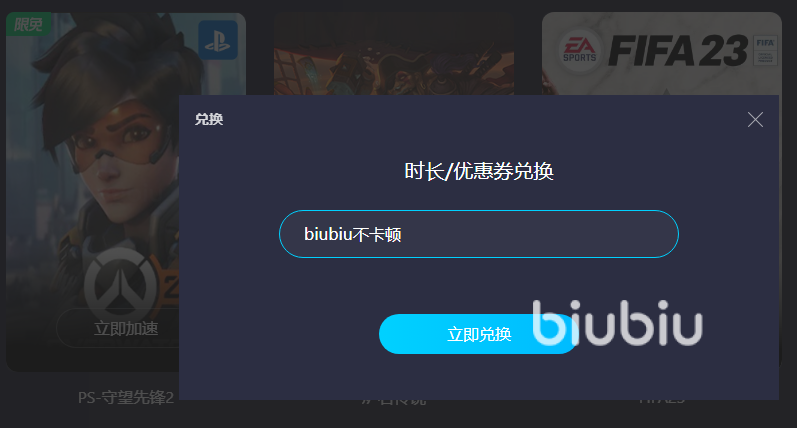797x428 pixels.
Task: Click the 时长/优惠券兑换 heading
Action: pos(479,171)
